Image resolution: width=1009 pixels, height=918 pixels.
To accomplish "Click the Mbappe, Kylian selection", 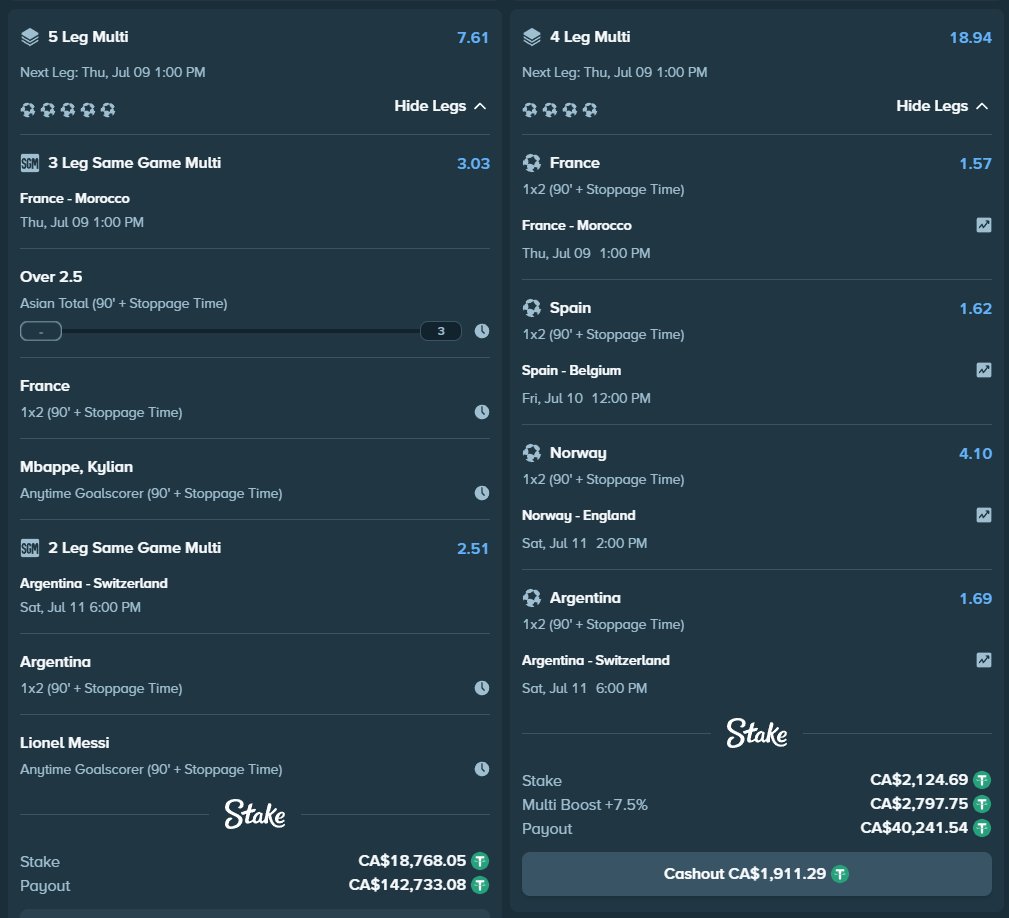I will tap(77, 467).
